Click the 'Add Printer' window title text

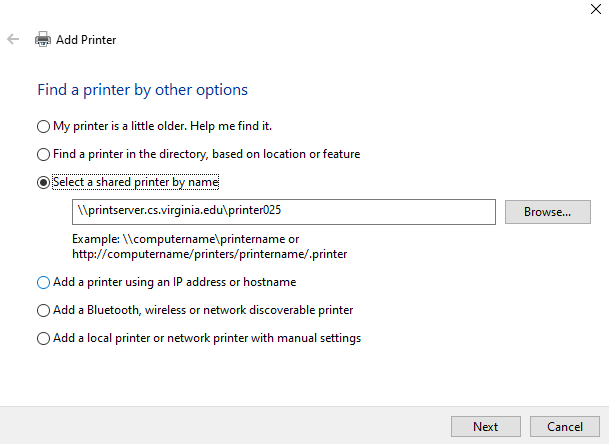(x=86, y=40)
